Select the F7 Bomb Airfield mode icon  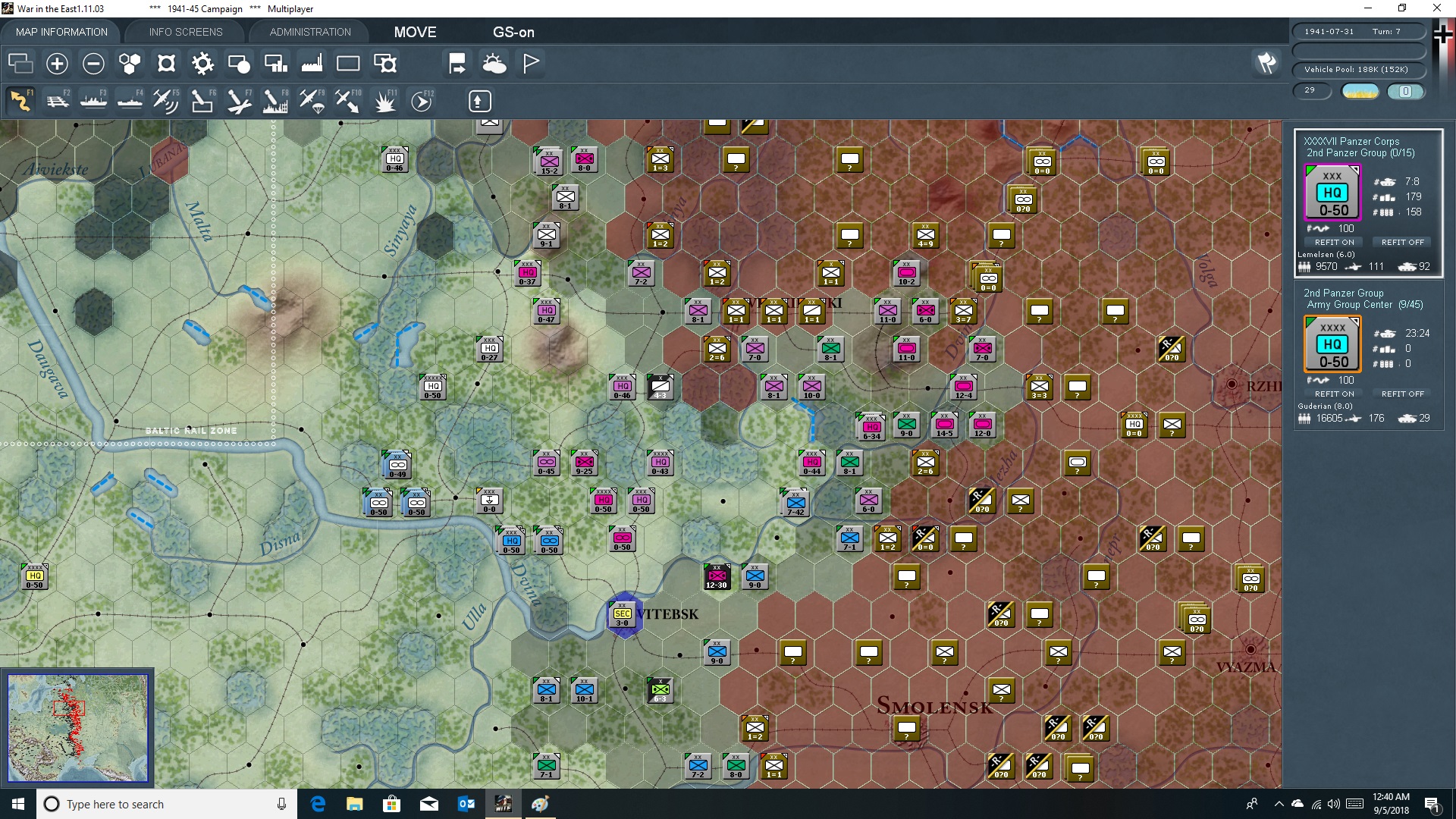click(x=239, y=101)
